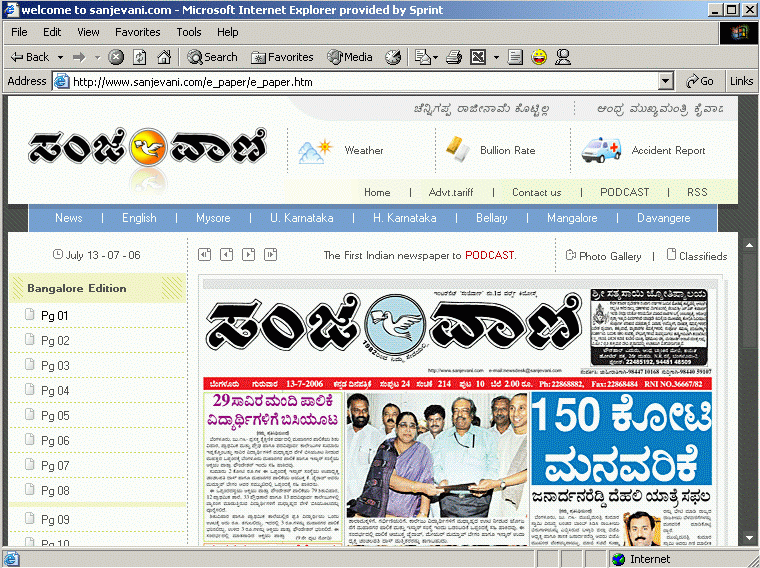Go to the site Home link
This screenshot has height=568, width=760.
377,192
